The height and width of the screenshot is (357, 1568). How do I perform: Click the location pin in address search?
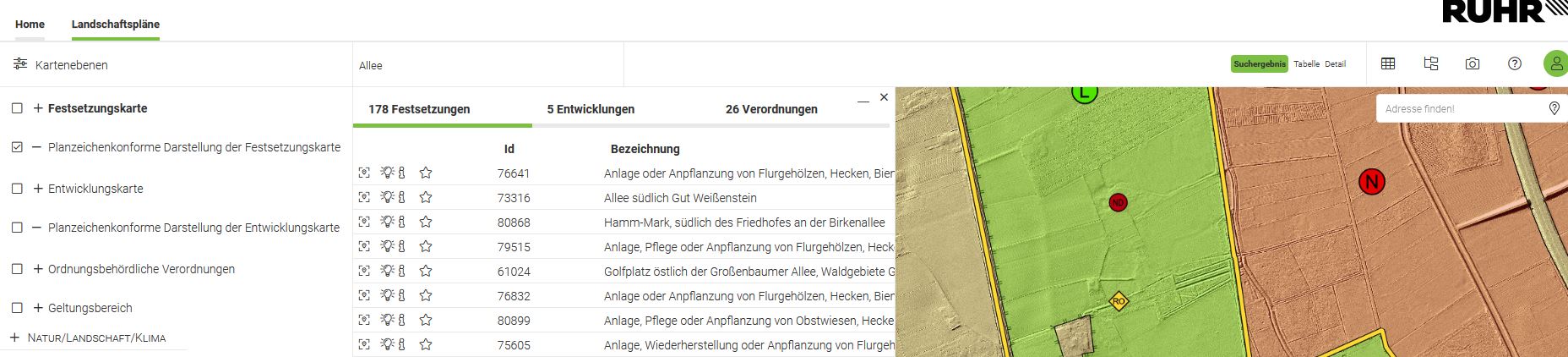[x=1554, y=108]
